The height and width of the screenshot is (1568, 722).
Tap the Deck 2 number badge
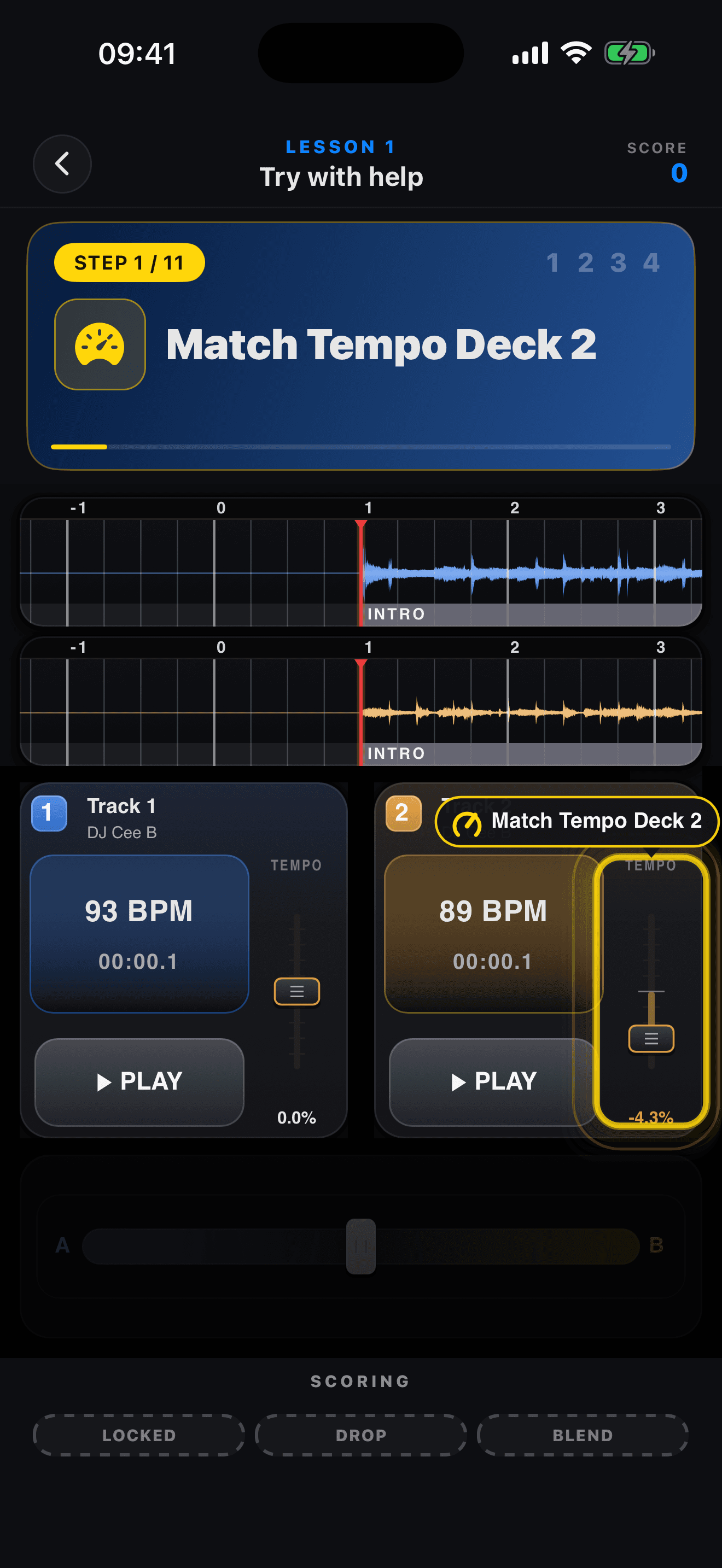[x=403, y=813]
